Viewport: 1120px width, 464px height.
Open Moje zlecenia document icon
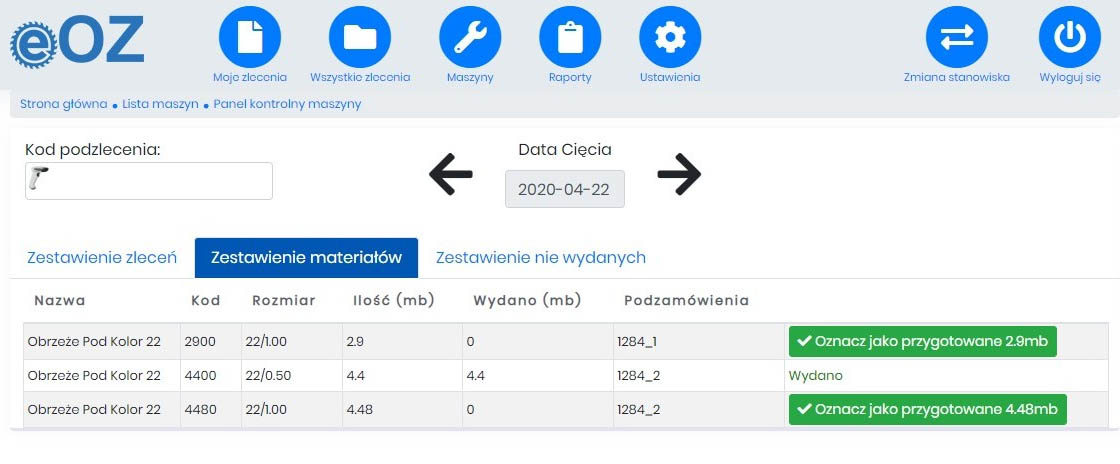(250, 37)
